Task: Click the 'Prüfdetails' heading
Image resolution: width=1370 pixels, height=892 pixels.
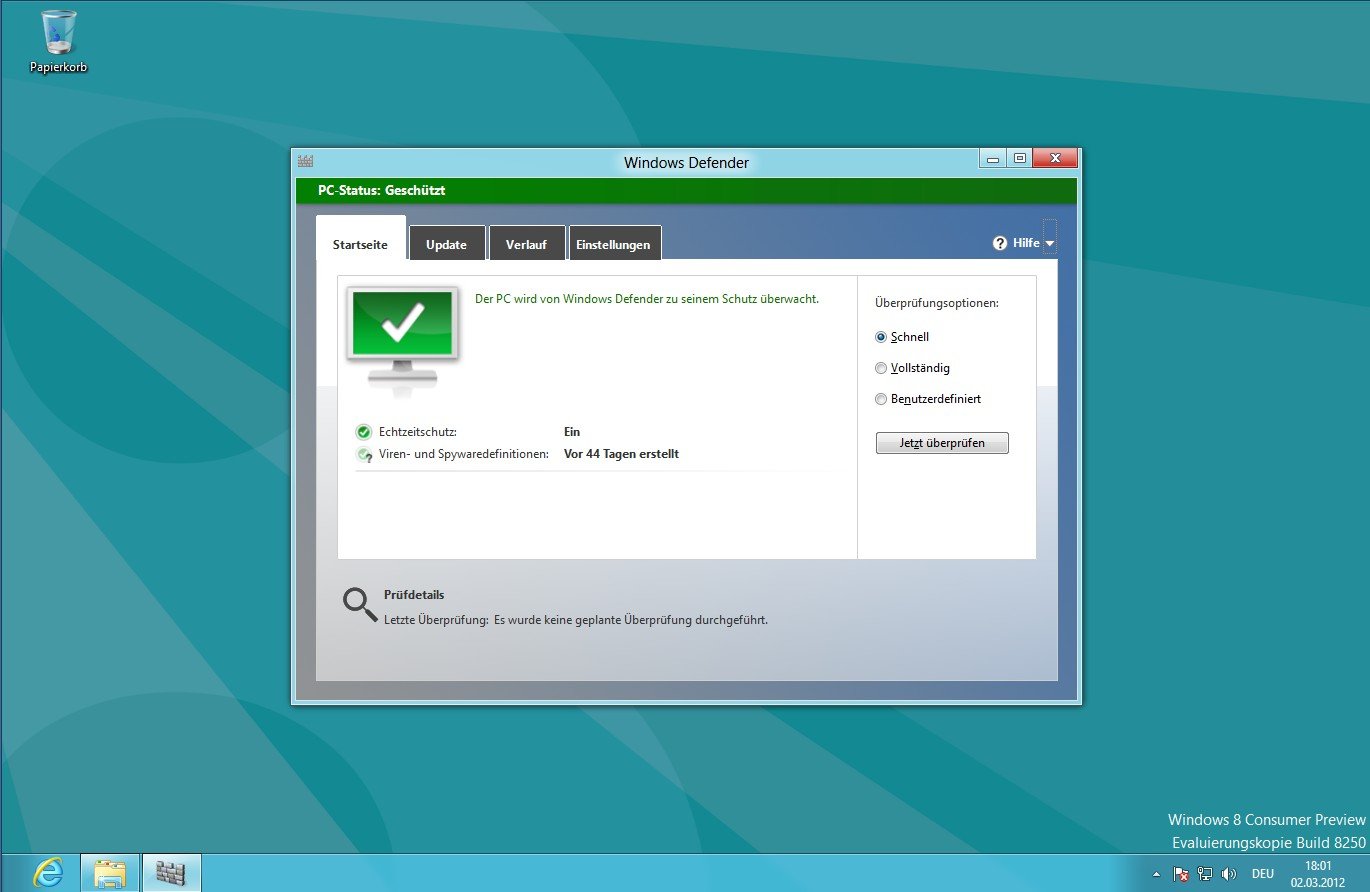Action: click(414, 595)
